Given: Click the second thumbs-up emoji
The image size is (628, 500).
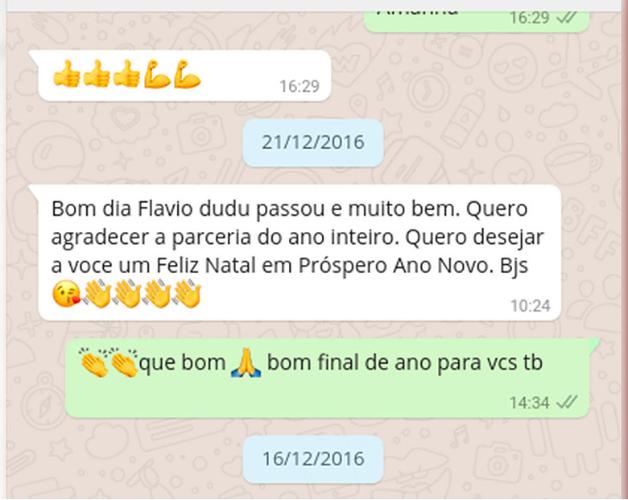Looking at the screenshot, I should pyautogui.click(x=97, y=74).
